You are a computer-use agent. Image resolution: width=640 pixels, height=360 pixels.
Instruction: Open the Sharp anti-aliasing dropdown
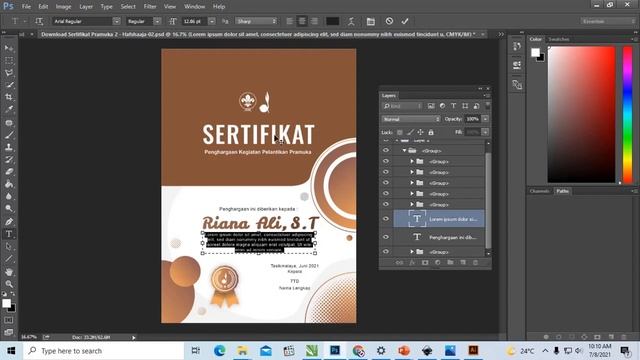click(256, 21)
